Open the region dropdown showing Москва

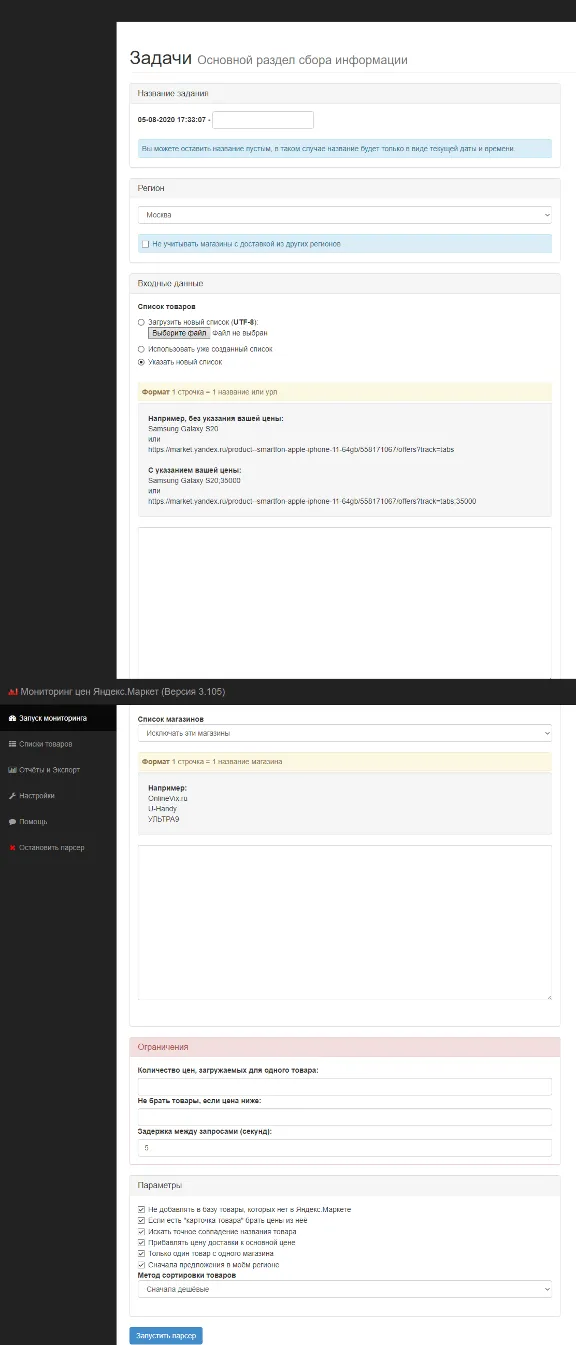pos(345,215)
